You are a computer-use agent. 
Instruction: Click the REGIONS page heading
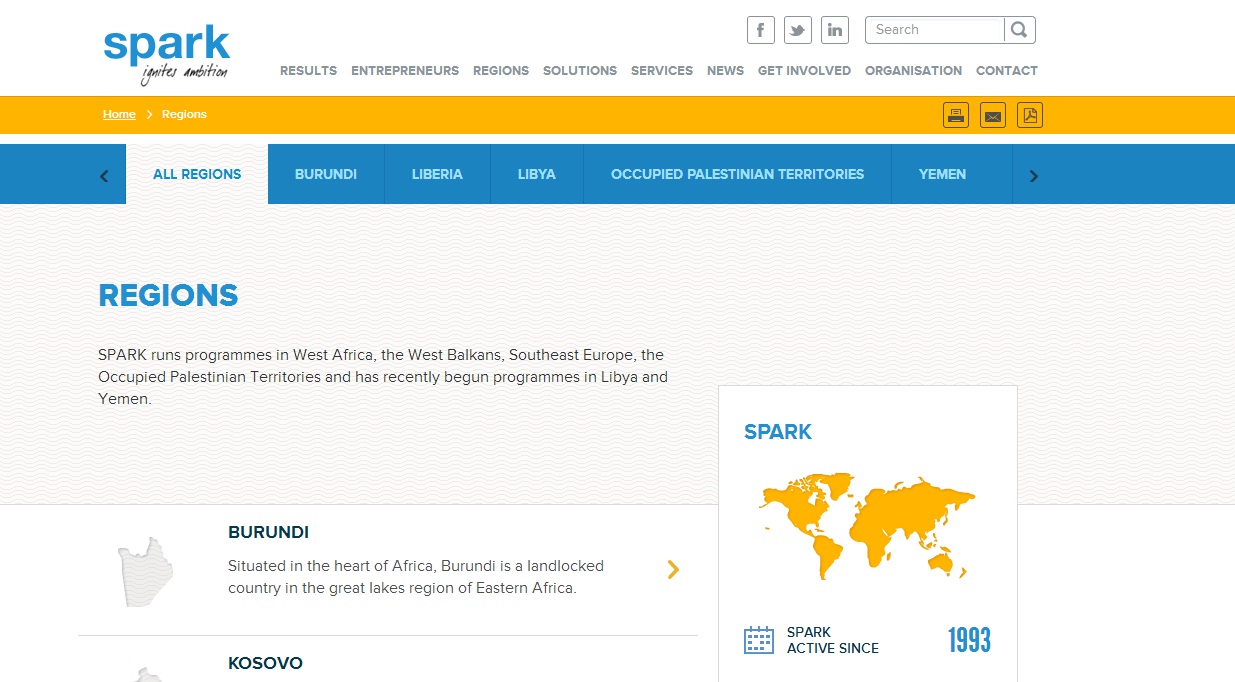pyautogui.click(x=168, y=295)
